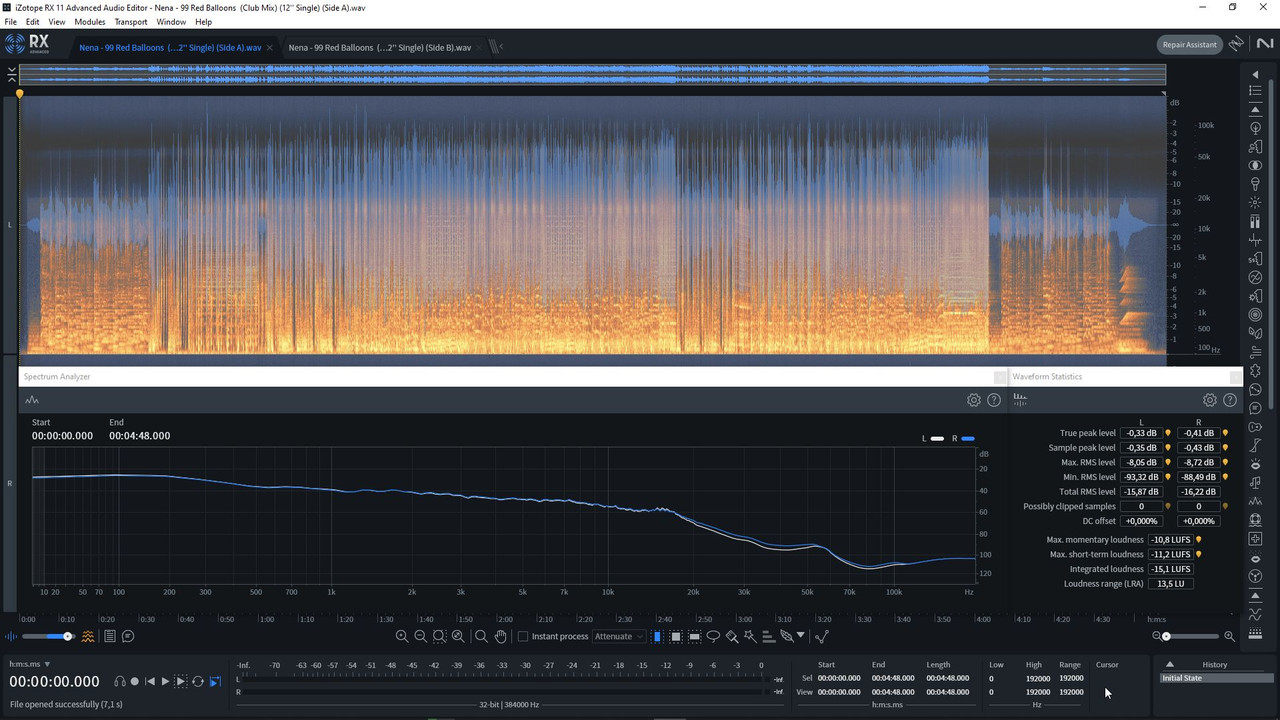Screen dimensions: 1280x720
Task: Close the Side A.wav tab
Action: [269, 47]
